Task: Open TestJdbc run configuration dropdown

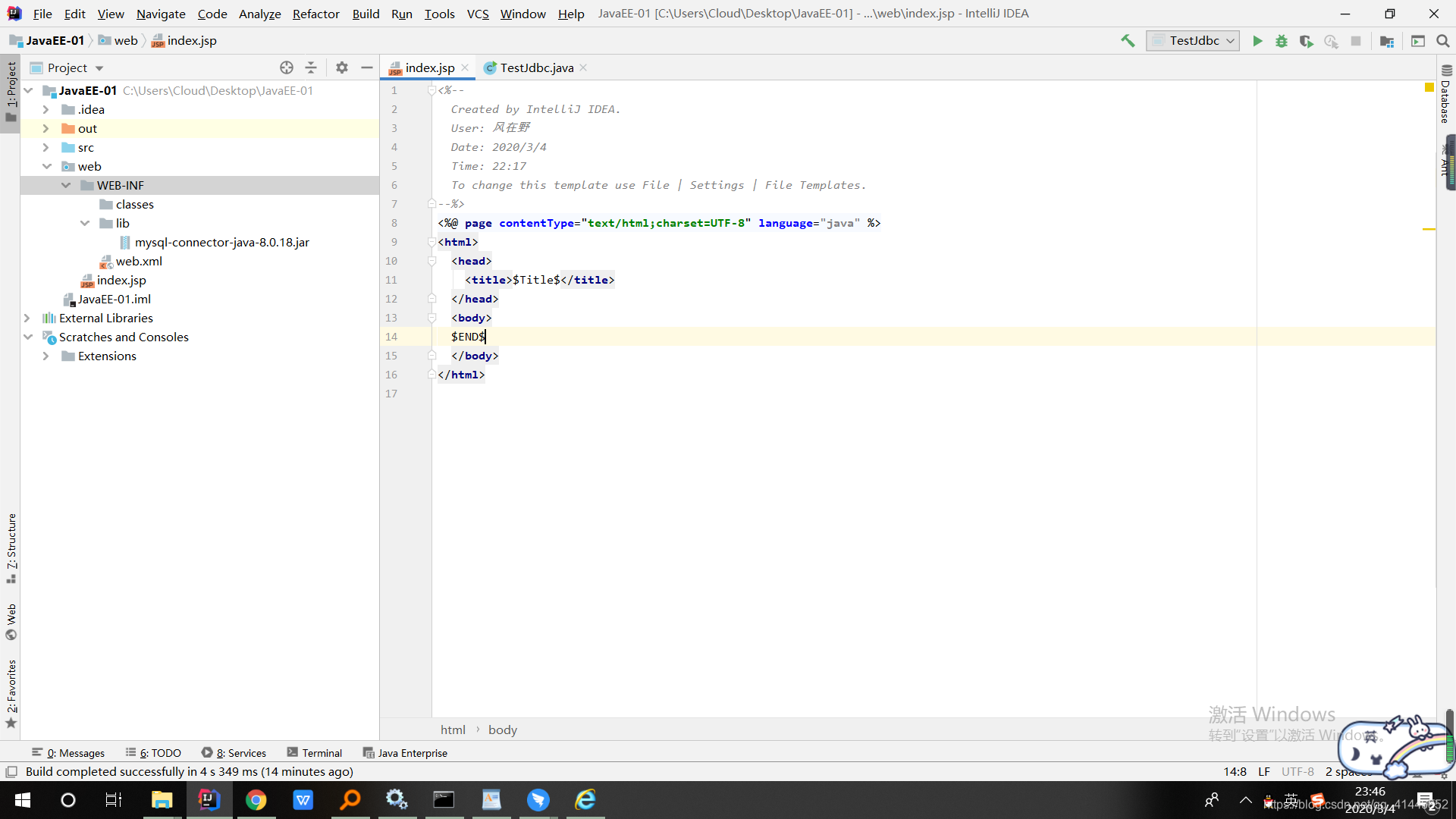Action: (1194, 41)
